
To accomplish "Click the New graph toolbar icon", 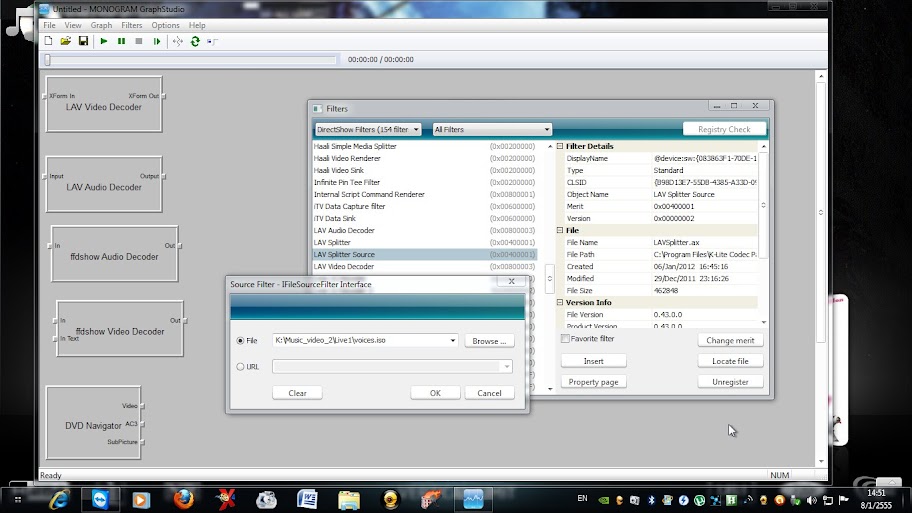I will pyautogui.click(x=48, y=41).
